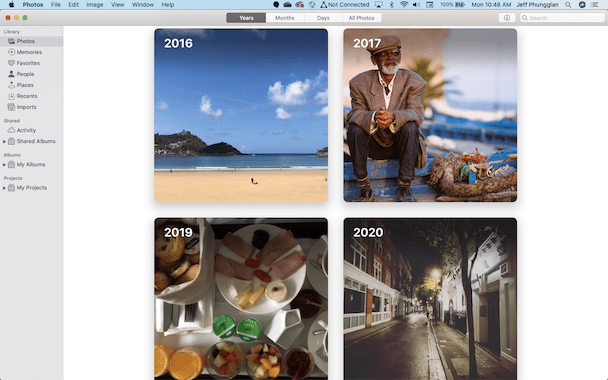Open Recents in the Library section

(x=27, y=96)
